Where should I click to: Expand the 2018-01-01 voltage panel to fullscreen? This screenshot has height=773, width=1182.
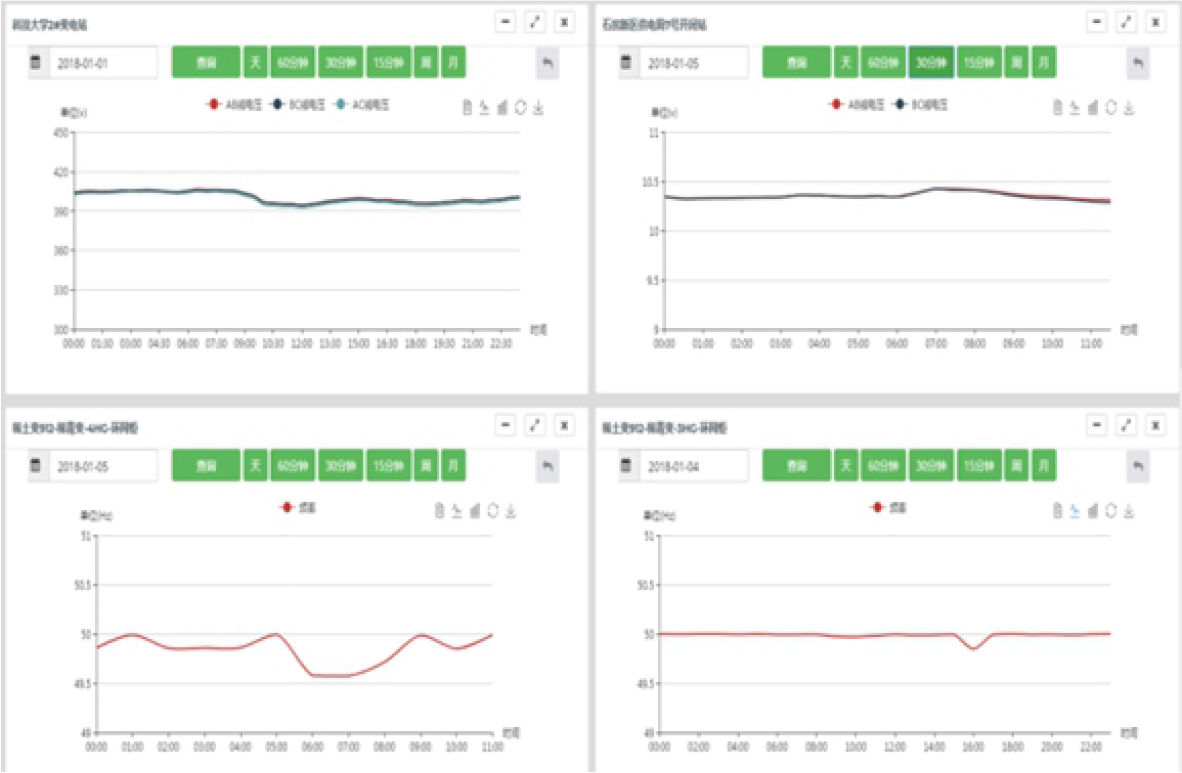[535, 22]
